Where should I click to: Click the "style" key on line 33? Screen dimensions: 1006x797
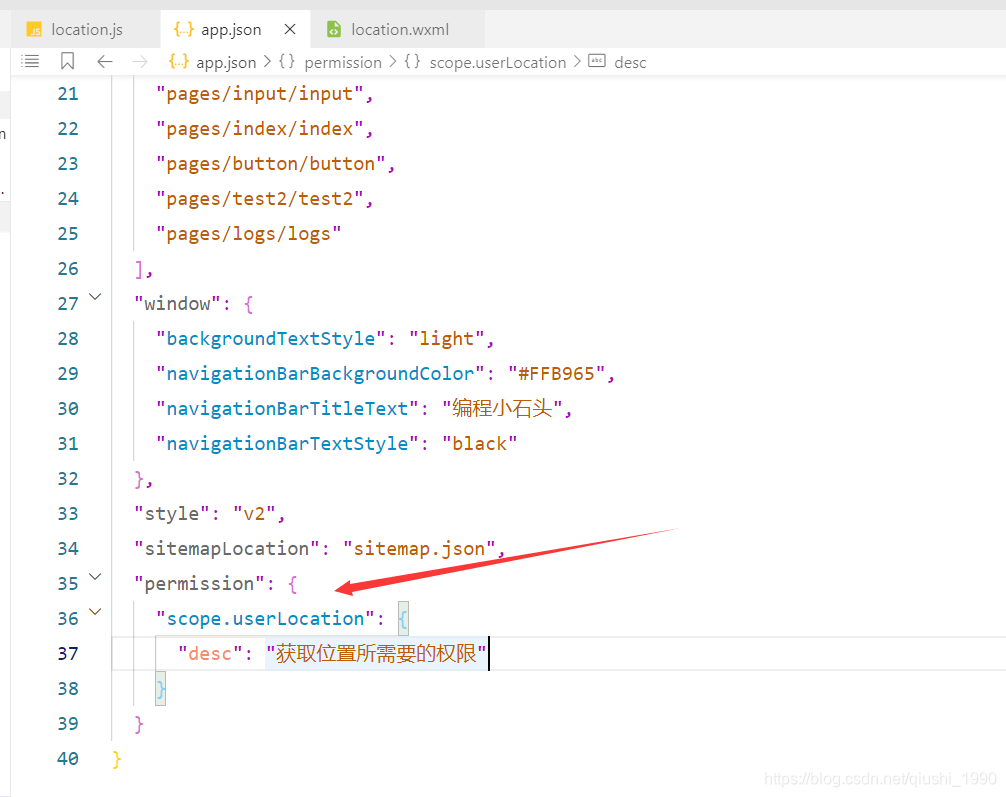(172, 513)
